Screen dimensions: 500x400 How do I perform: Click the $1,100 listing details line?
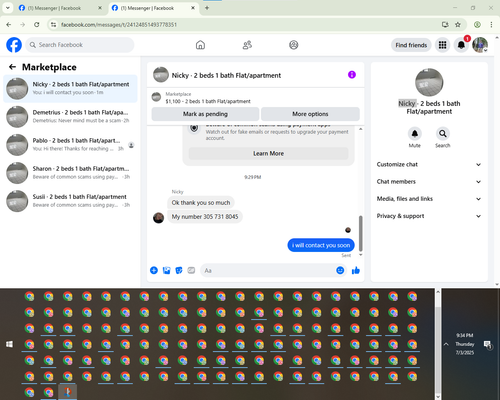coord(208,101)
